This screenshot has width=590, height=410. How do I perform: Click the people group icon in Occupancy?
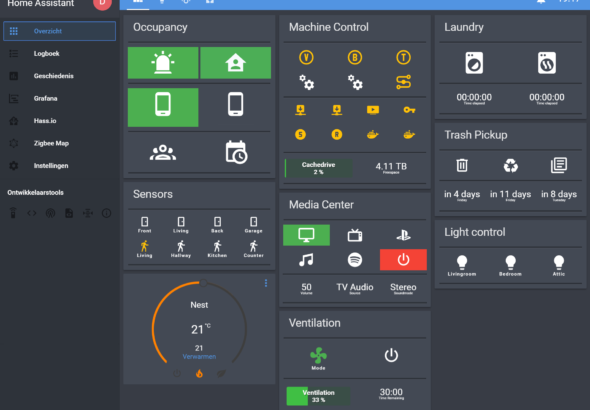click(163, 153)
